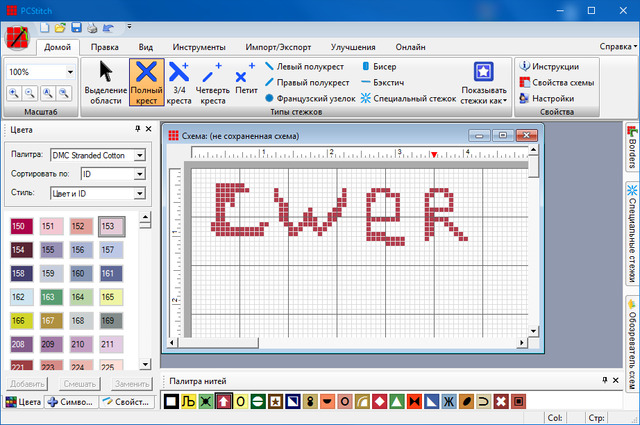This screenshot has width=640, height=425.
Task: Click the Свойства схемы button
Action: pos(556,83)
